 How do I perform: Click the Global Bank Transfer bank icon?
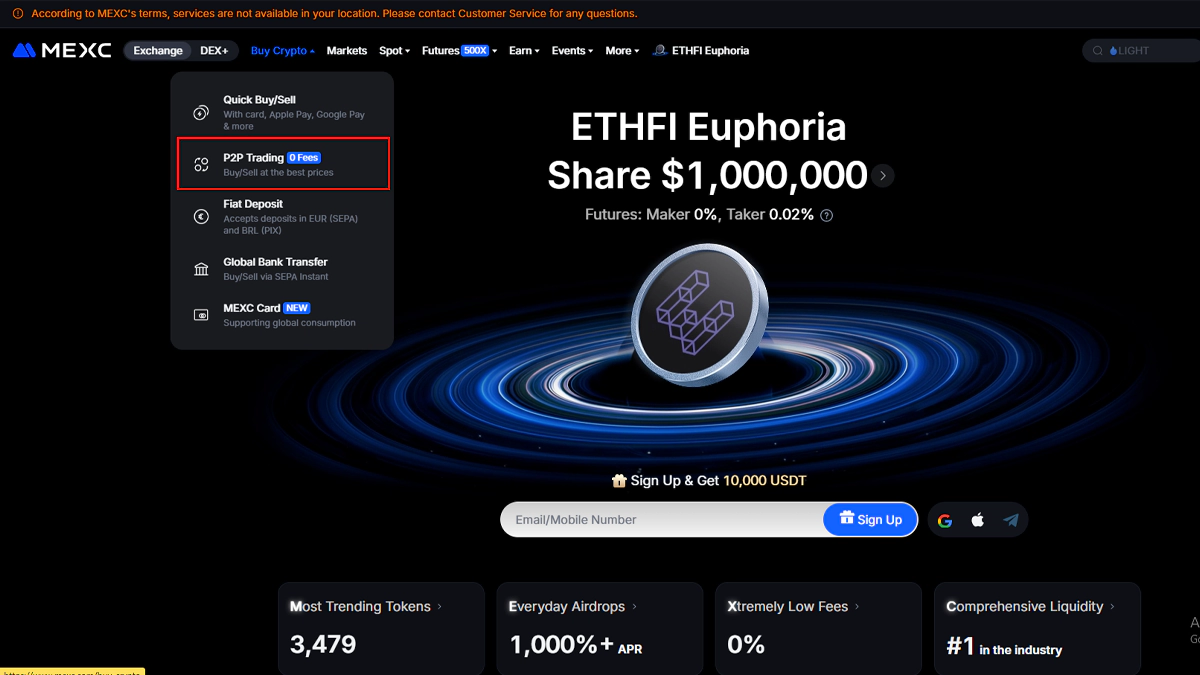pyautogui.click(x=201, y=268)
